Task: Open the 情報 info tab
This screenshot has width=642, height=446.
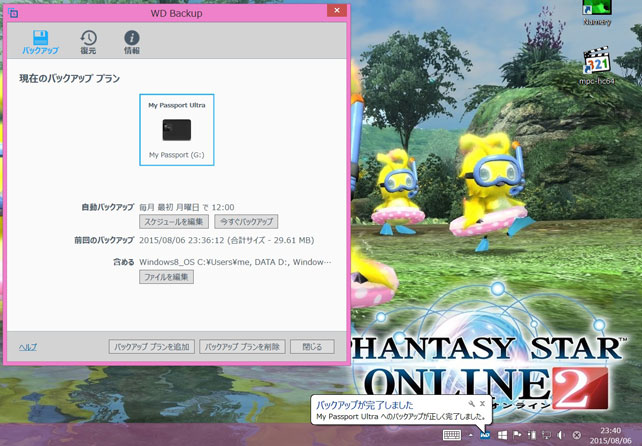Action: tap(131, 43)
